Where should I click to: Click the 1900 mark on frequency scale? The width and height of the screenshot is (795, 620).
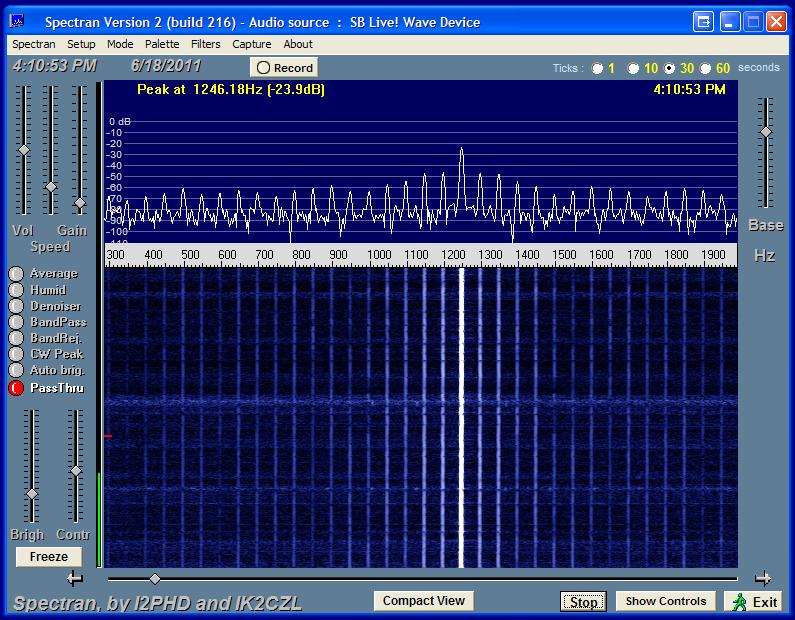click(713, 254)
